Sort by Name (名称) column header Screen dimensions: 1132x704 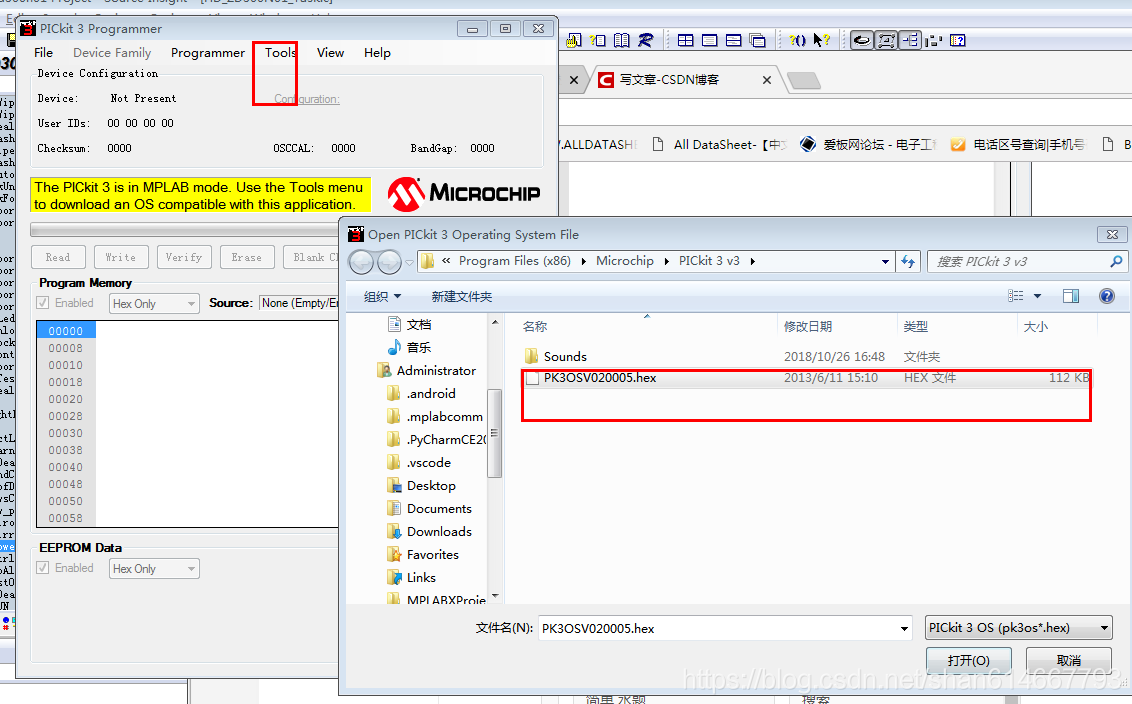[x=534, y=326]
